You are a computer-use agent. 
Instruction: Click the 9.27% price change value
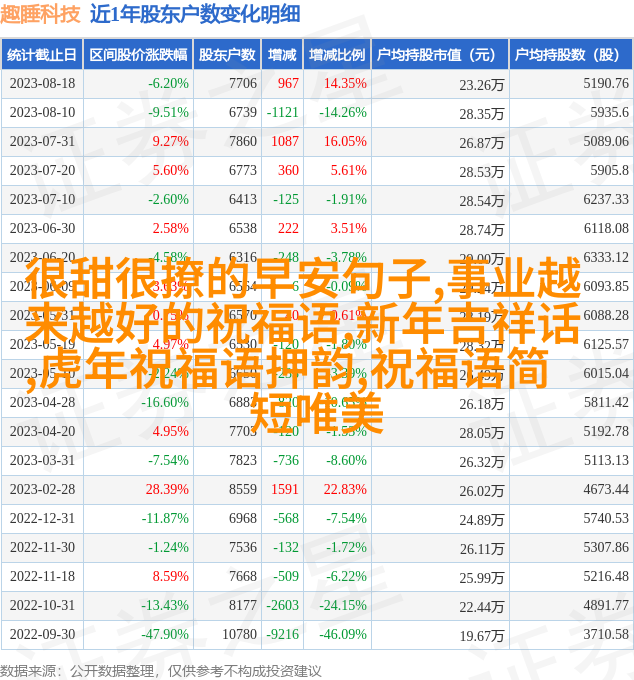pyautogui.click(x=170, y=141)
